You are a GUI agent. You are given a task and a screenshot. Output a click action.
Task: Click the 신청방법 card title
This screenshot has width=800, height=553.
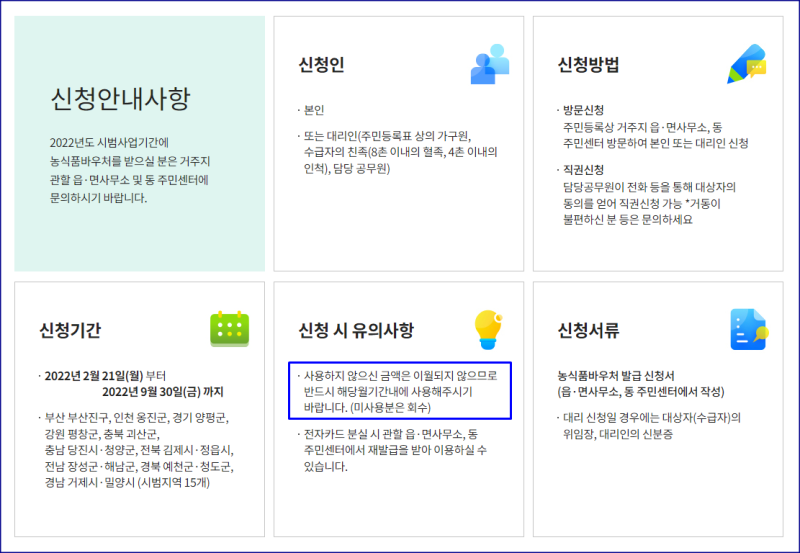point(588,64)
